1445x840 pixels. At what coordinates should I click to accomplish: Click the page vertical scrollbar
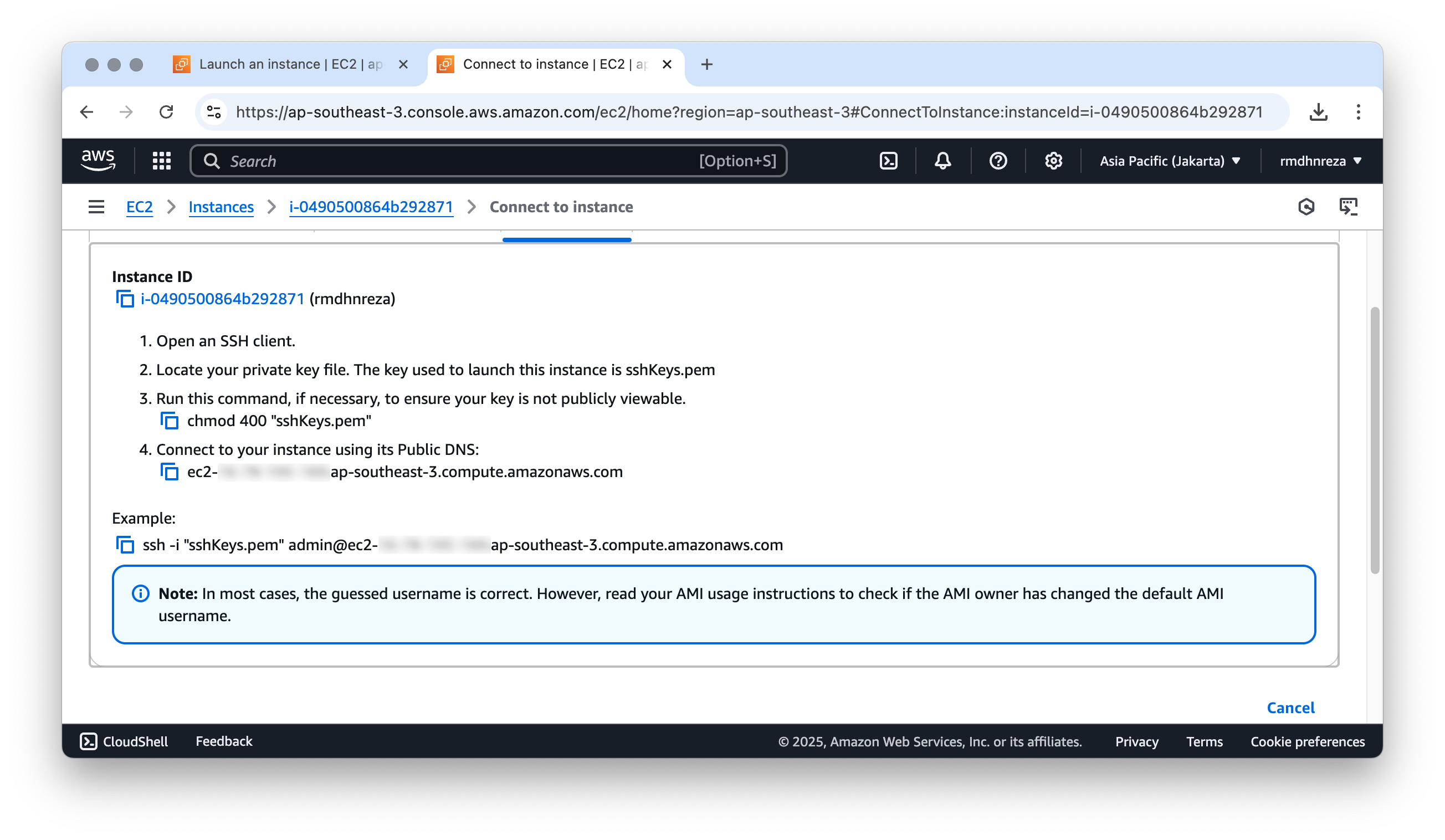1375,441
